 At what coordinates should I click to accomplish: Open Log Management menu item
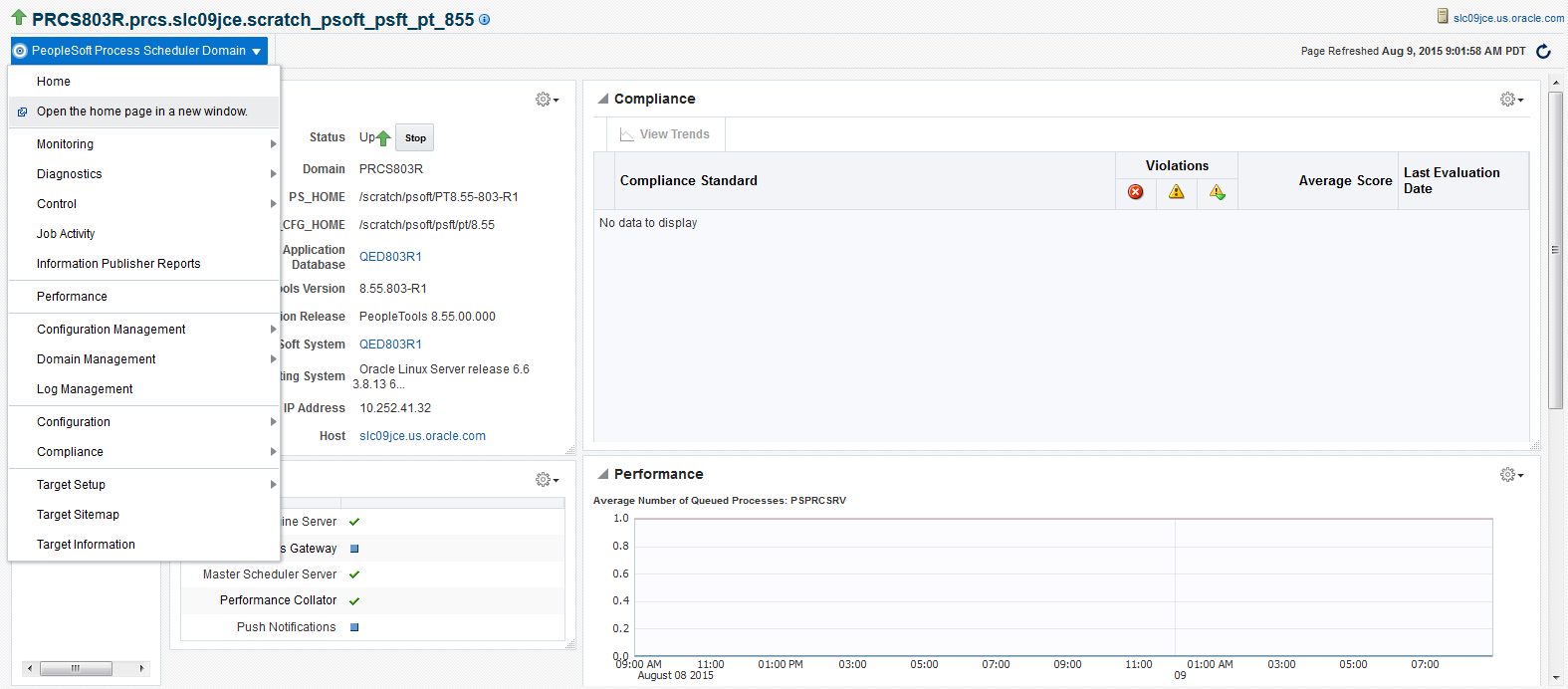click(x=144, y=389)
